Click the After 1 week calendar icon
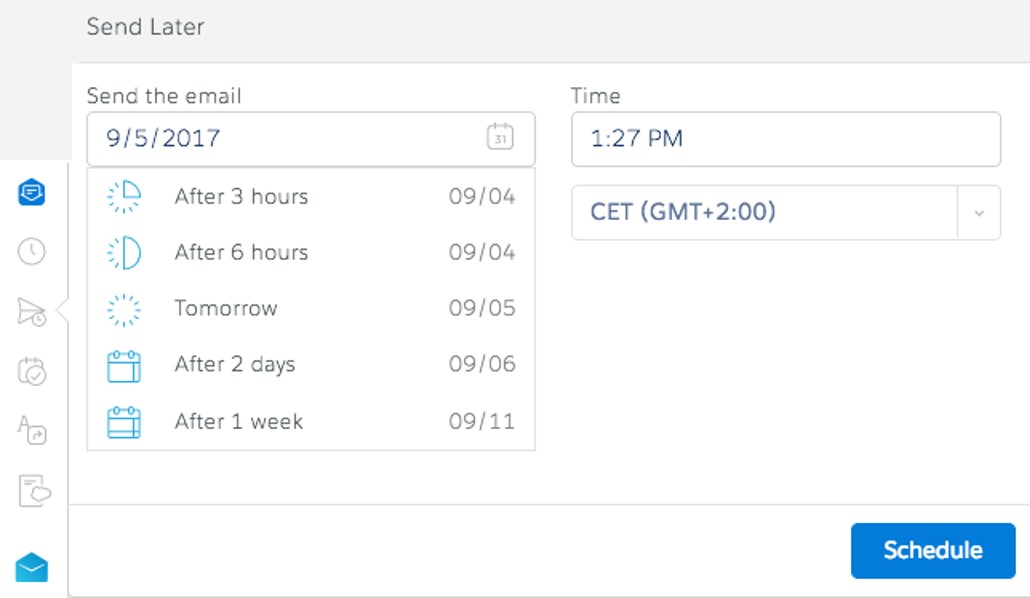The height and width of the screenshot is (598, 1030). (x=124, y=422)
